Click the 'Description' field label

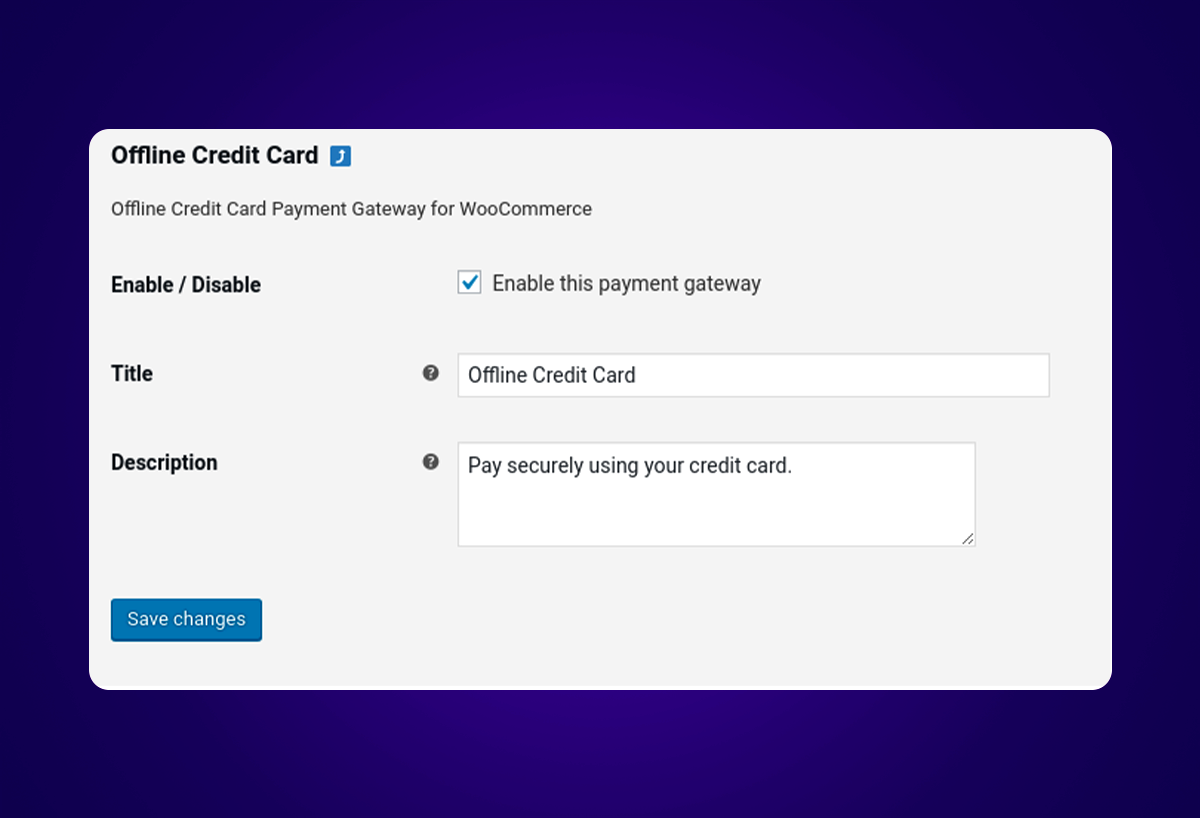(164, 462)
